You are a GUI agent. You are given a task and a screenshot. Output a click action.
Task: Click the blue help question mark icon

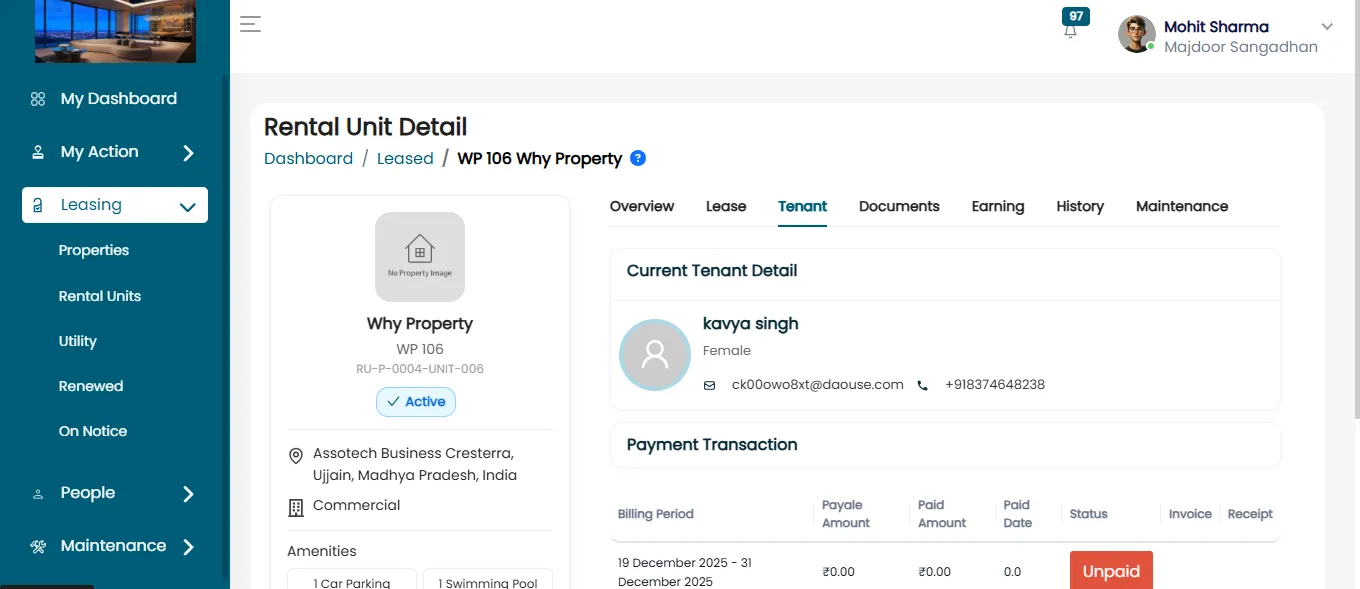point(638,158)
